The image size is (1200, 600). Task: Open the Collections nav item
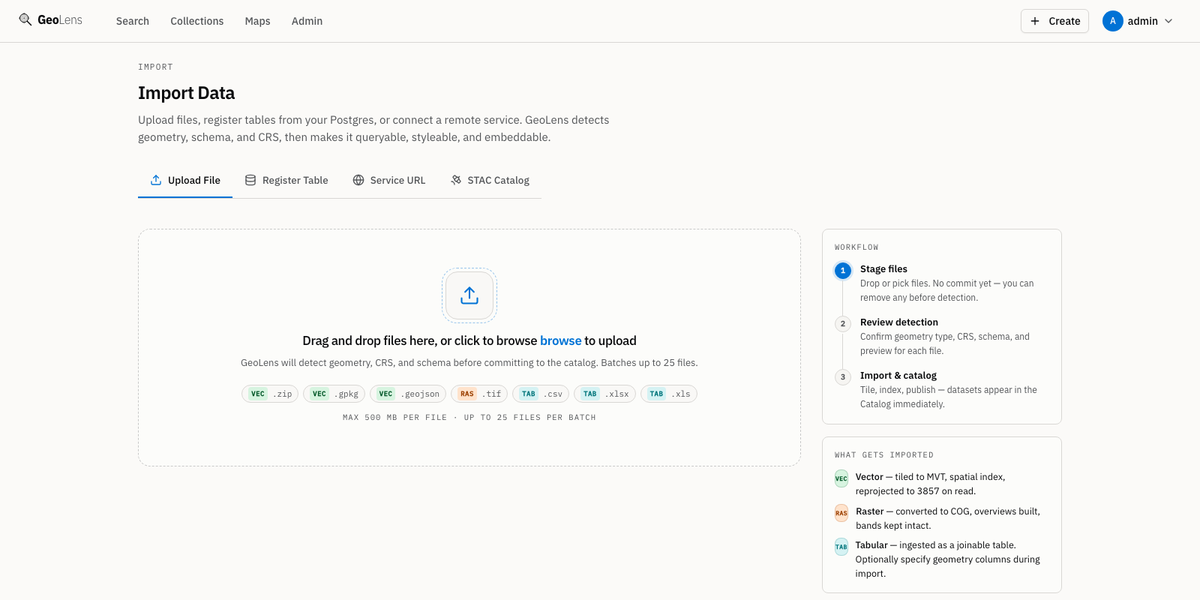[x=197, y=21]
